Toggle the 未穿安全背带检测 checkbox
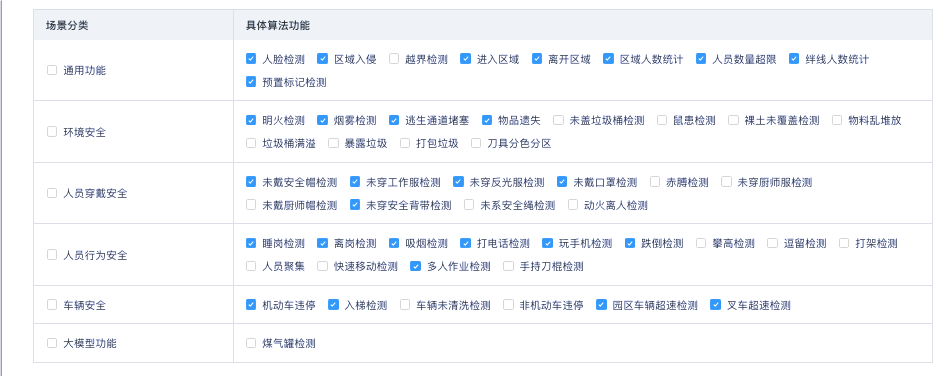Screen dimensions: 950x376 pos(355,205)
